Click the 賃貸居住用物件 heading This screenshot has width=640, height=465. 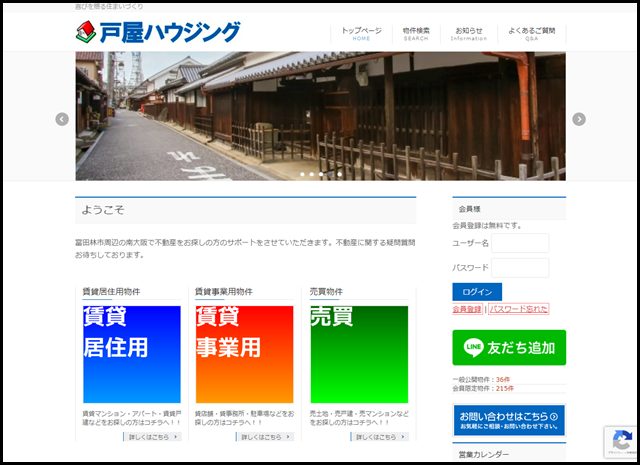click(x=111, y=291)
